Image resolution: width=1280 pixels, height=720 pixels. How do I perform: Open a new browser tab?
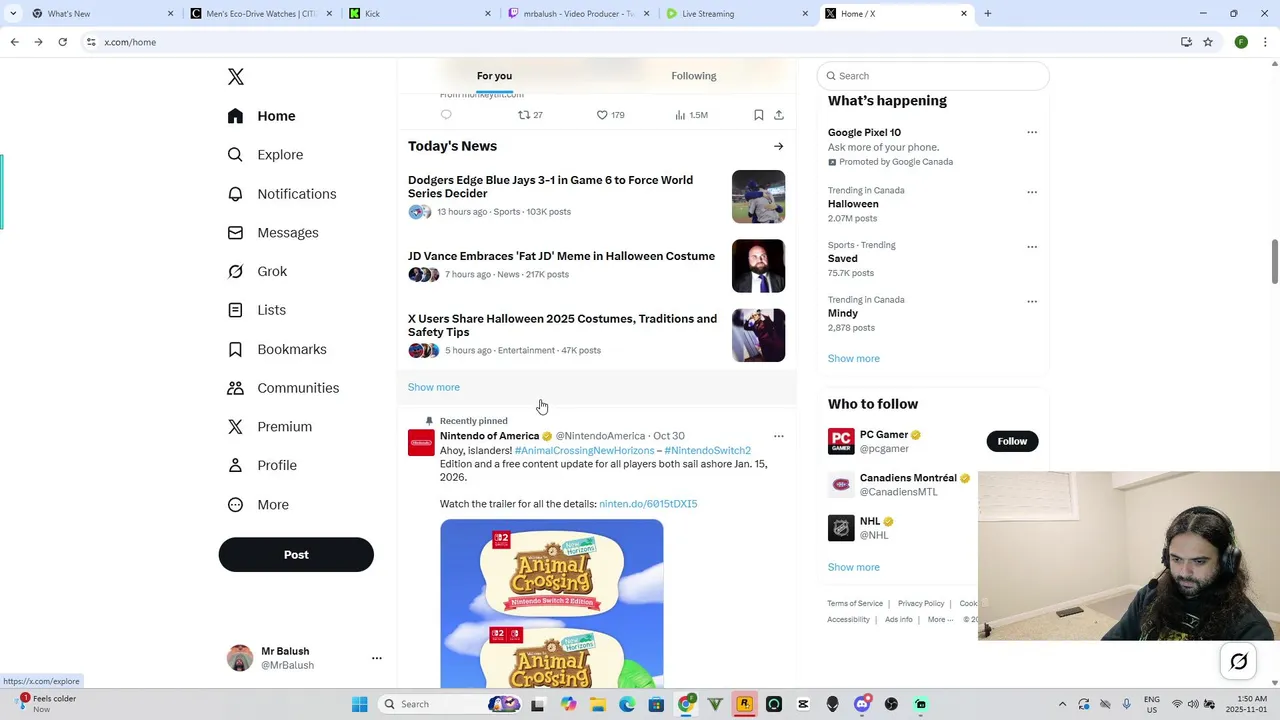(x=988, y=14)
